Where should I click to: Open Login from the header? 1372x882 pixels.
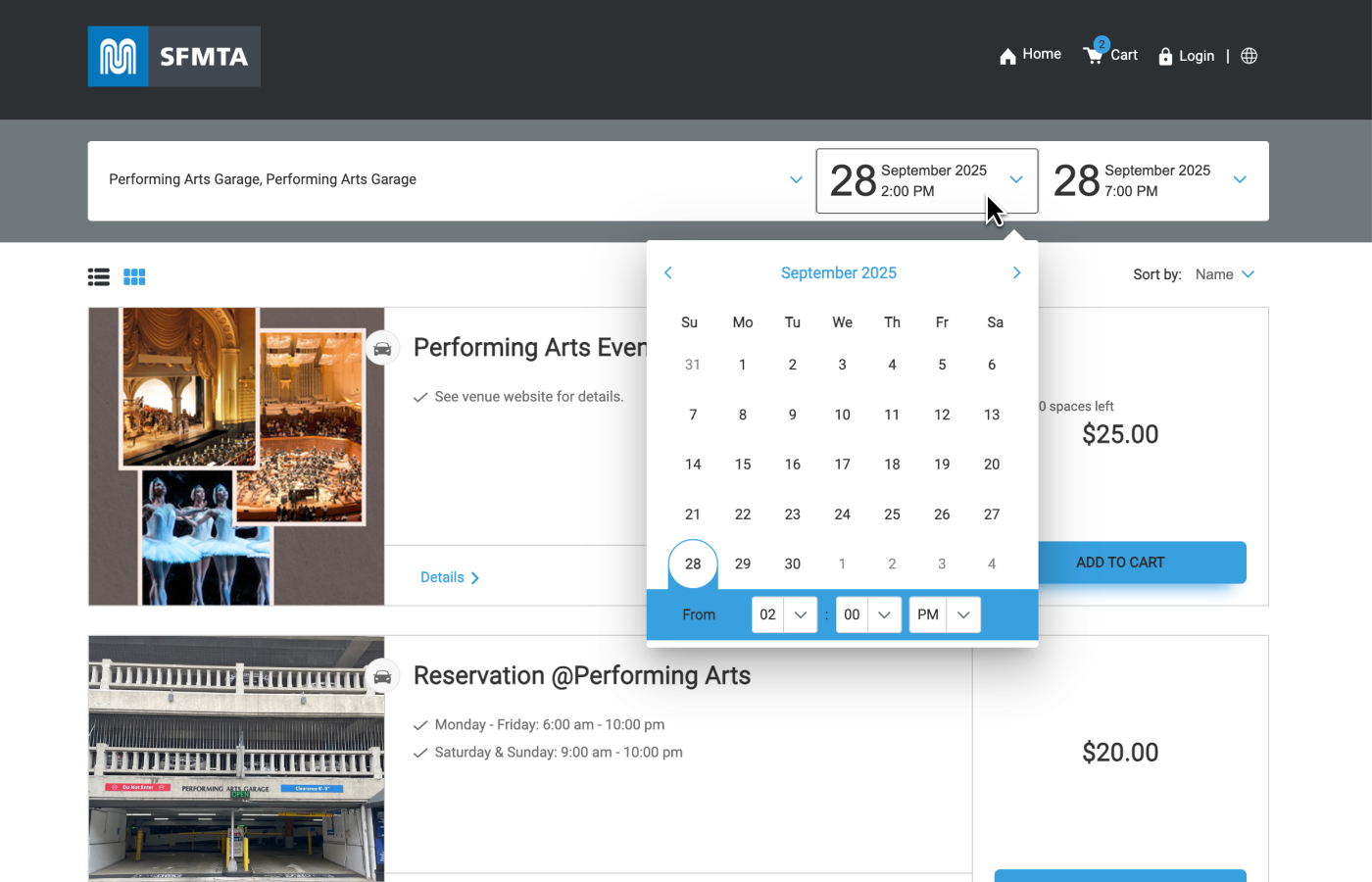pyautogui.click(x=1186, y=56)
